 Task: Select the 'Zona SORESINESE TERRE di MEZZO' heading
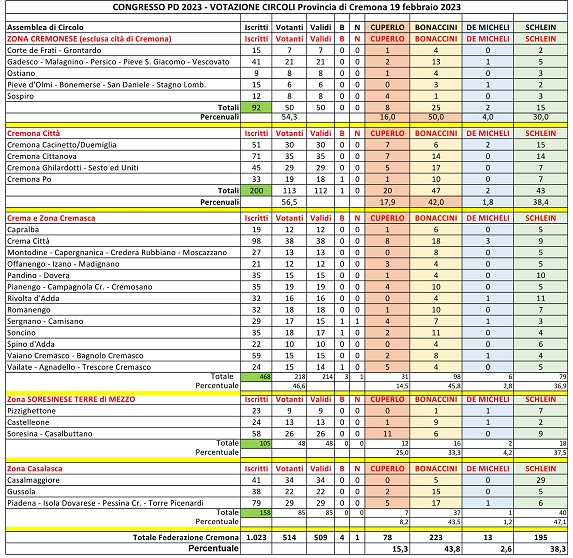click(x=71, y=399)
